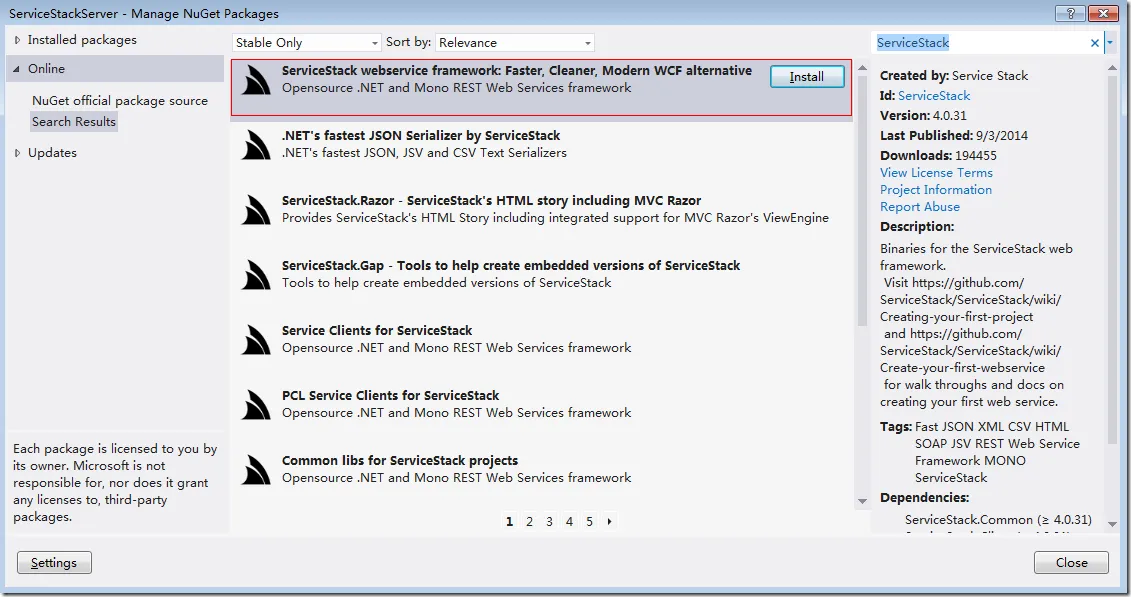1131x597 pixels.
Task: Clear the ServiceStack search box with X
Action: click(1094, 43)
